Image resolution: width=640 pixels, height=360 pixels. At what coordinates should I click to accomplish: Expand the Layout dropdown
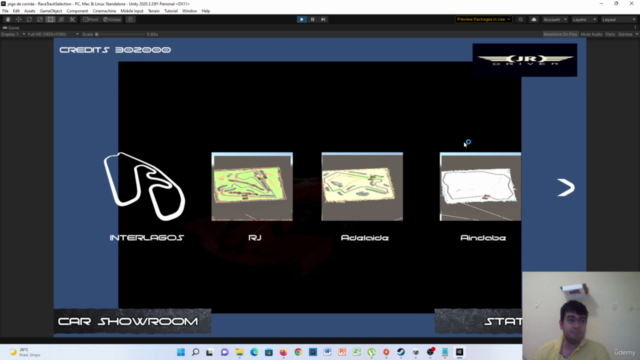[x=619, y=19]
